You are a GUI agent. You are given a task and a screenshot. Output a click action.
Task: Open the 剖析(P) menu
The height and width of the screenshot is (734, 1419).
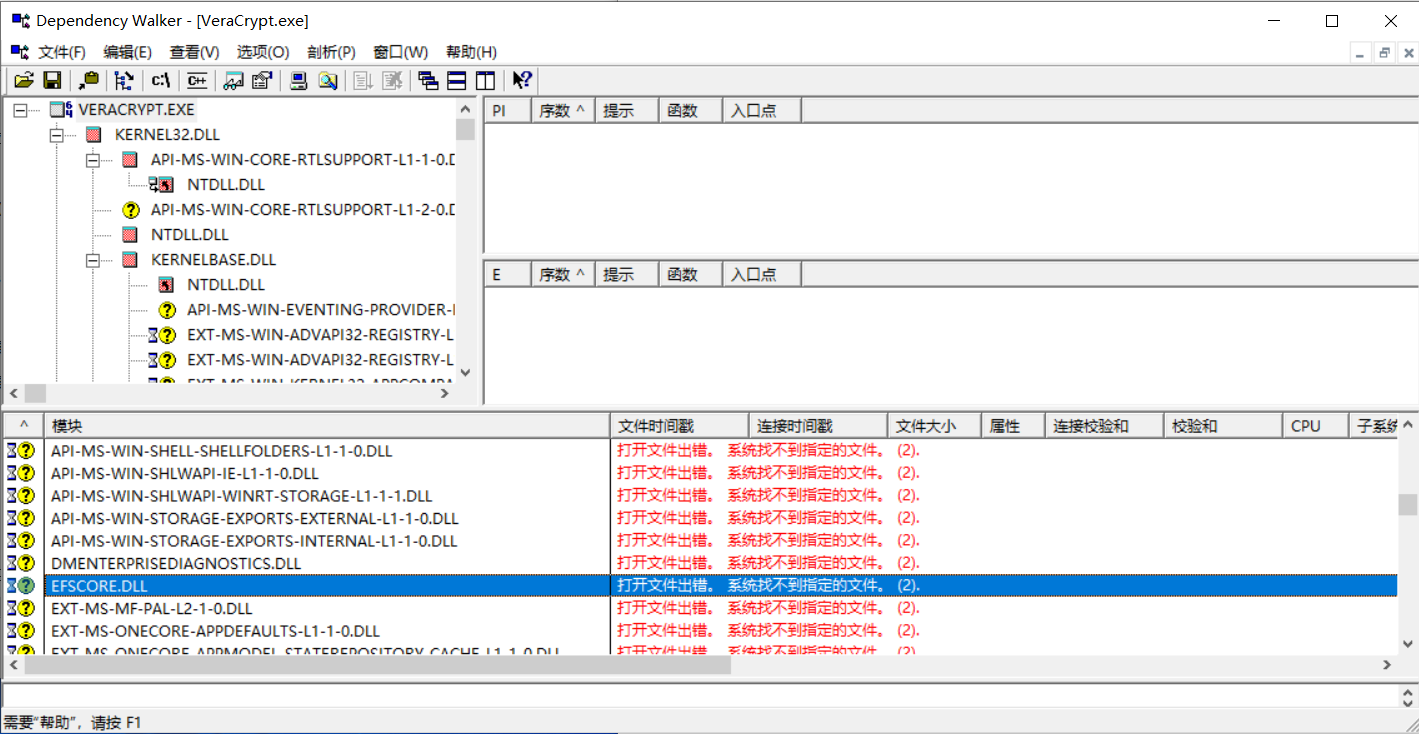click(x=331, y=52)
